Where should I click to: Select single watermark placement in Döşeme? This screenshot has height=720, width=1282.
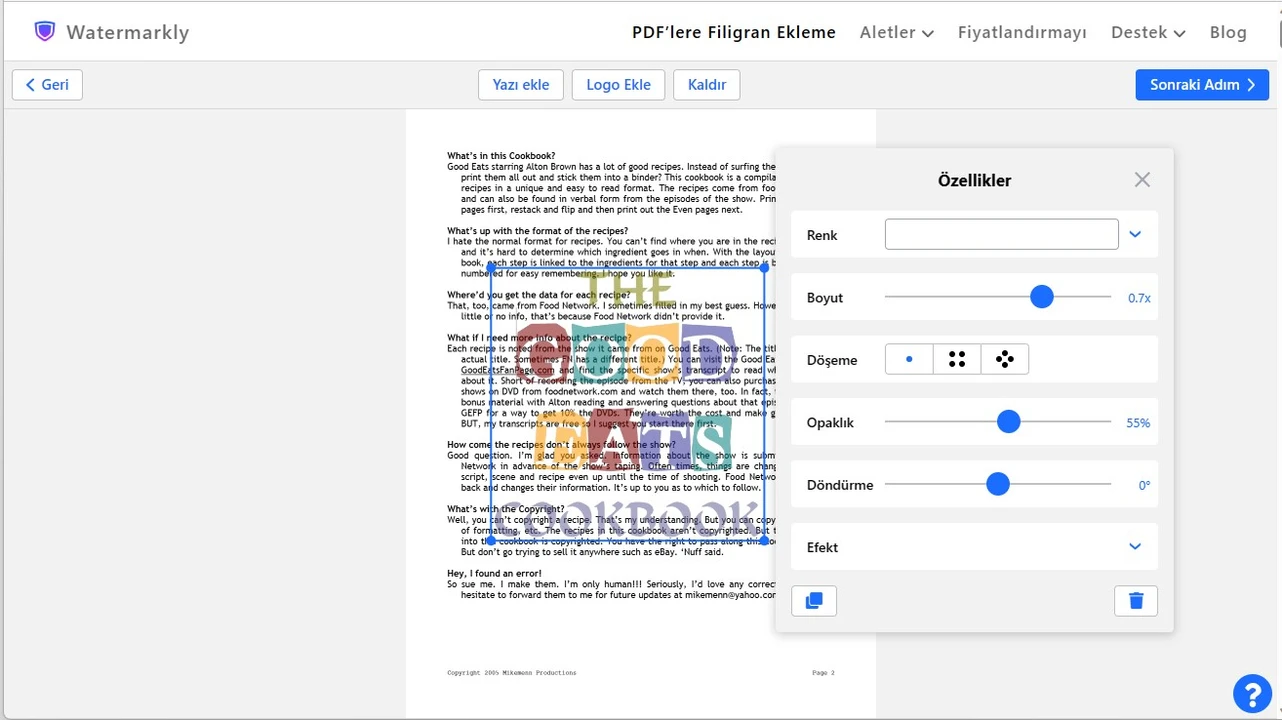click(909, 359)
